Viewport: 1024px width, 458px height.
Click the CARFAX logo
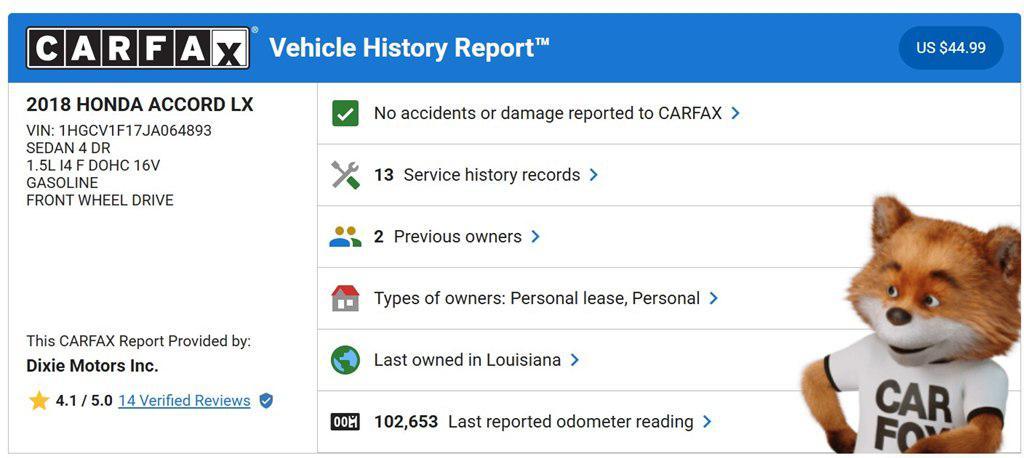[x=138, y=48]
